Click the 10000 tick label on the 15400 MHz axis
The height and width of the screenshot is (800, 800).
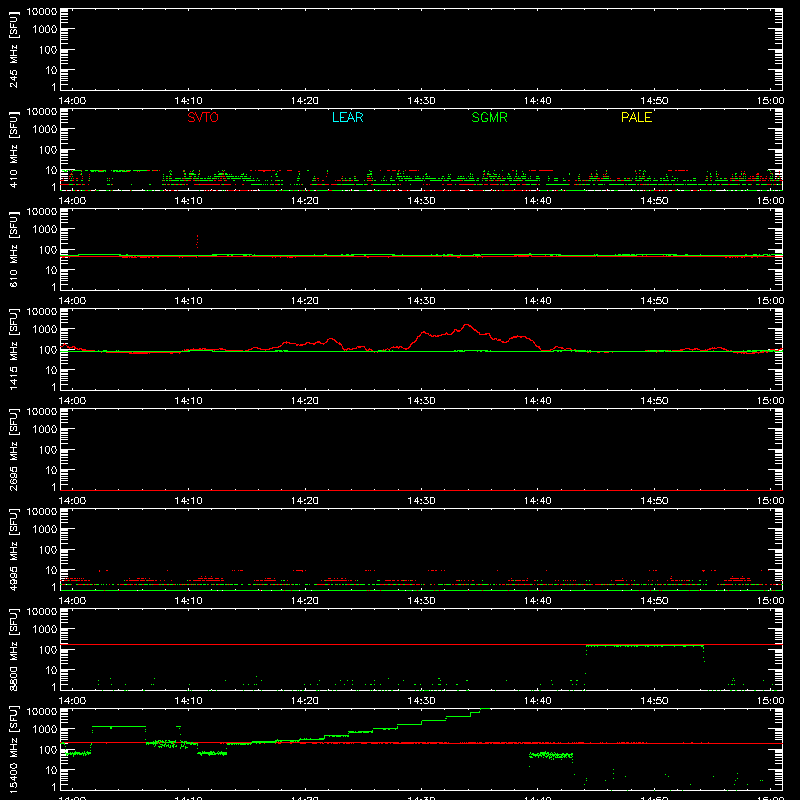pyautogui.click(x=42, y=712)
